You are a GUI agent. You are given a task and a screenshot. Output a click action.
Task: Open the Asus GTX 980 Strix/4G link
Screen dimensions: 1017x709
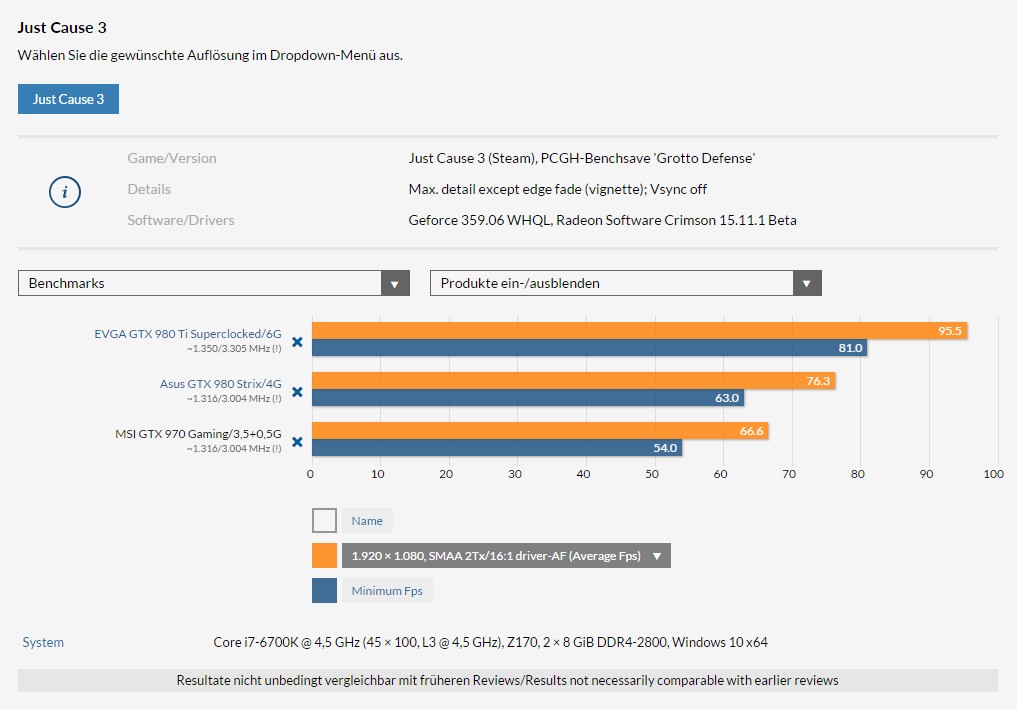pos(221,383)
